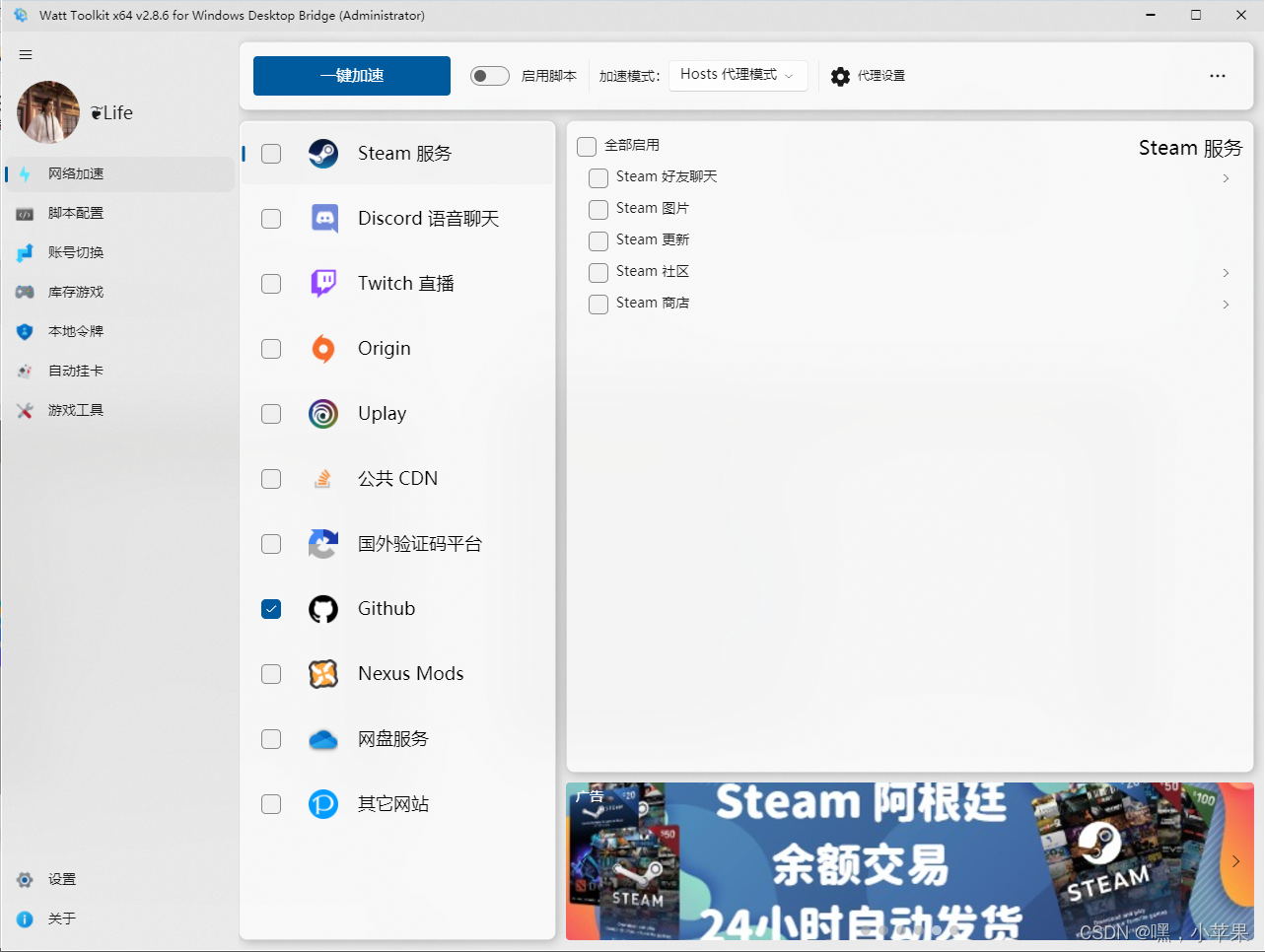
Task: Uncheck the Github checkbox
Action: coord(271,609)
